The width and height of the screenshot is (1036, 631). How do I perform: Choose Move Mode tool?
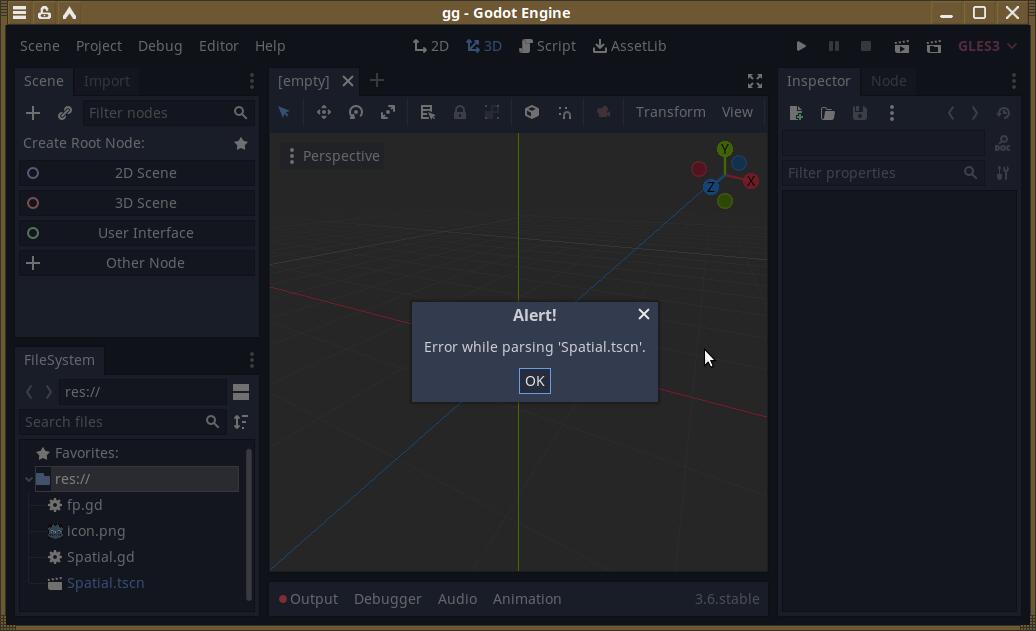(323, 112)
